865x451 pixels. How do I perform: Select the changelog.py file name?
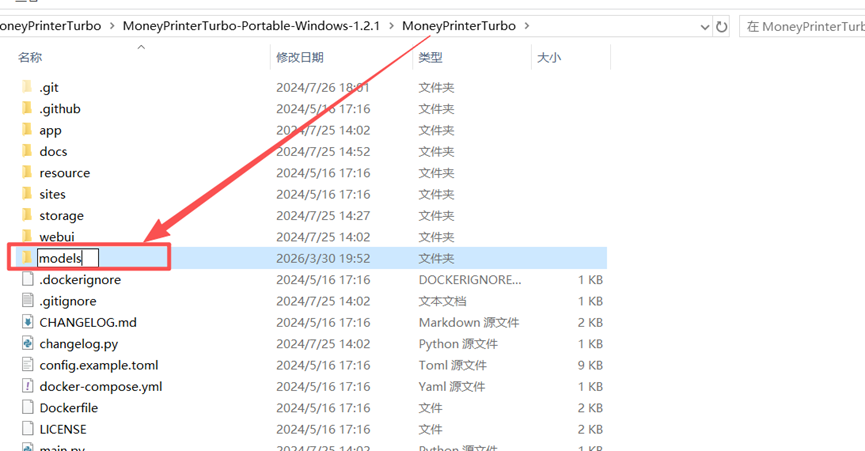[78, 344]
